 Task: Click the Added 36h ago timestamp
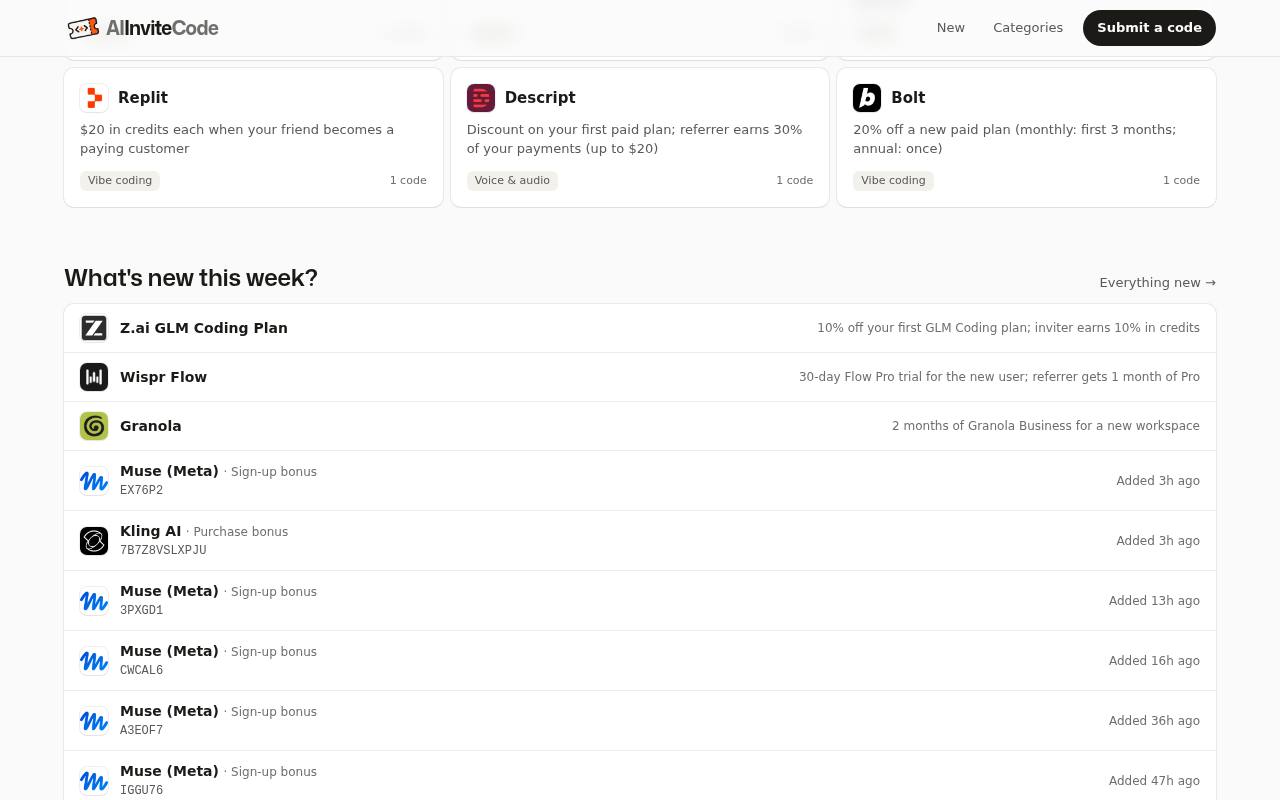1154,721
